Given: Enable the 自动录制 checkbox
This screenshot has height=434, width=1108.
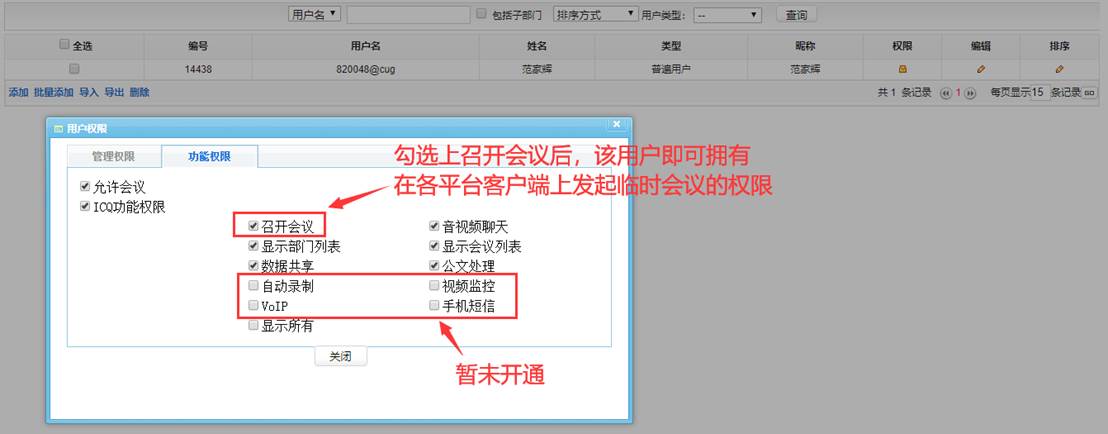Looking at the screenshot, I should point(254,286).
